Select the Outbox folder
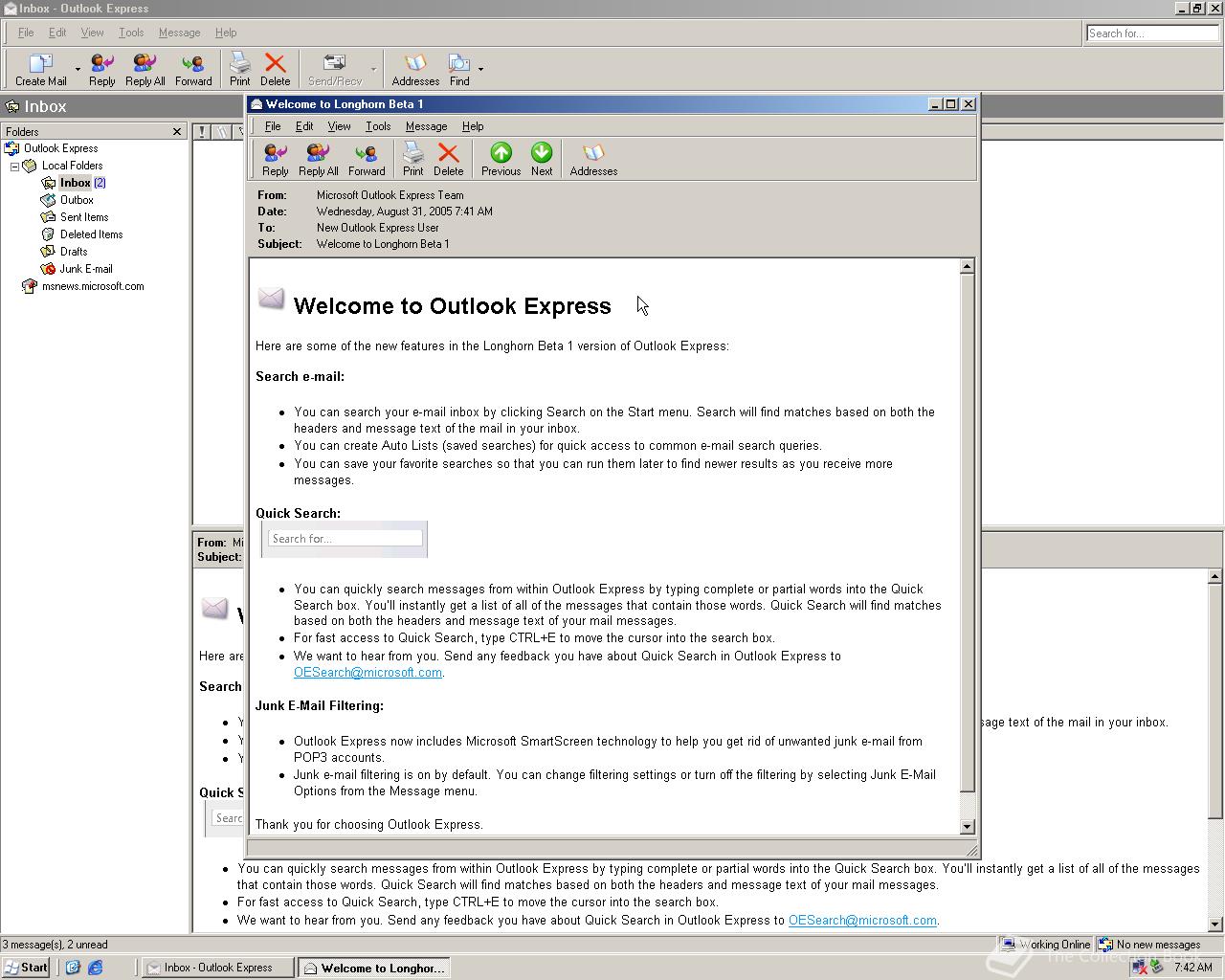 (77, 200)
